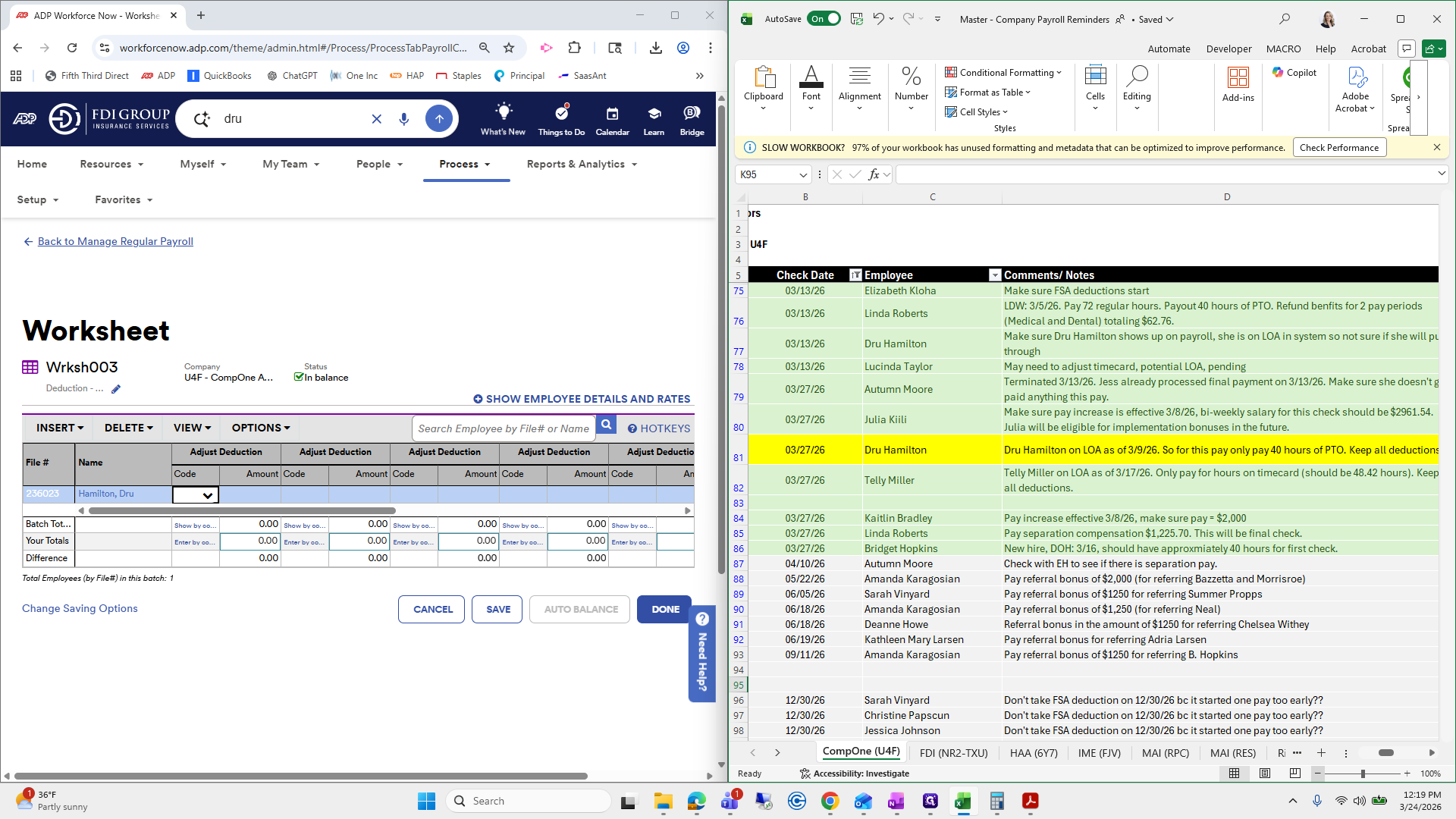1456x819 pixels.
Task: Toggle the Employee column filter button
Action: click(x=994, y=275)
